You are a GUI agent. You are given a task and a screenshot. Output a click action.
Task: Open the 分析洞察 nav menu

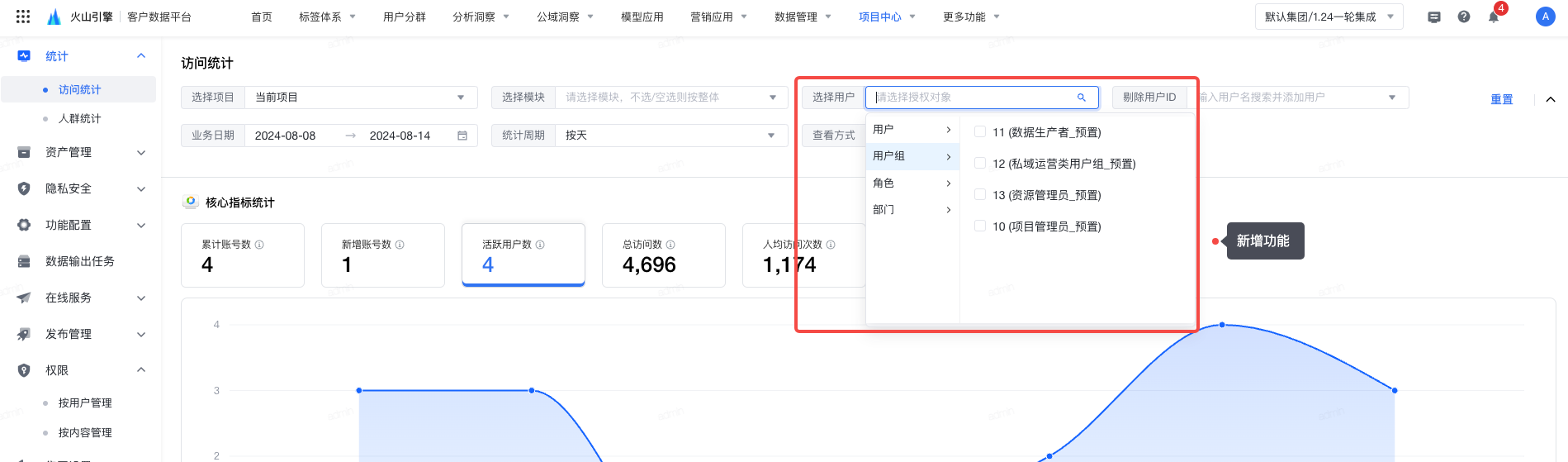[481, 17]
